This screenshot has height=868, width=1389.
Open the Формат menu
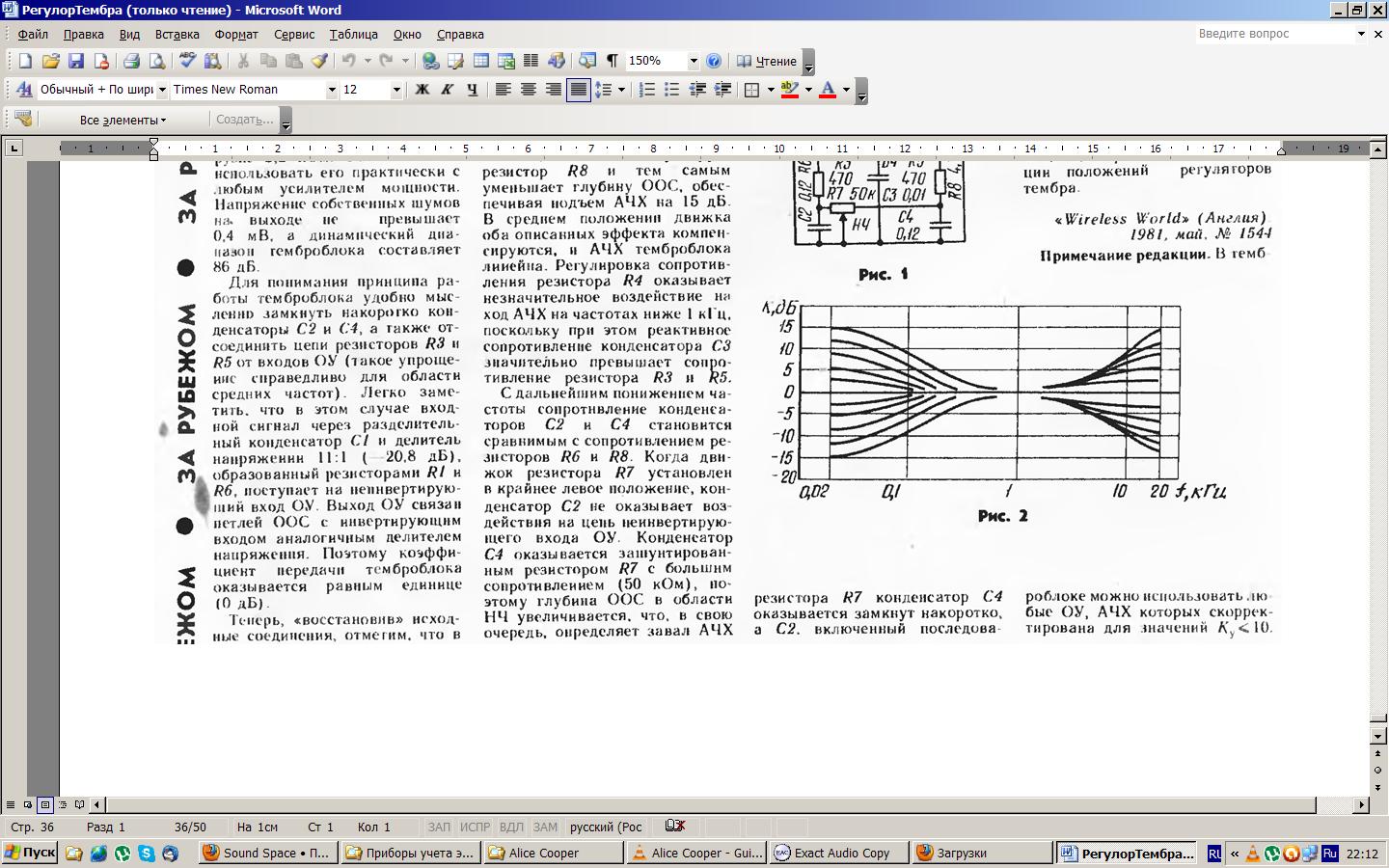point(236,34)
